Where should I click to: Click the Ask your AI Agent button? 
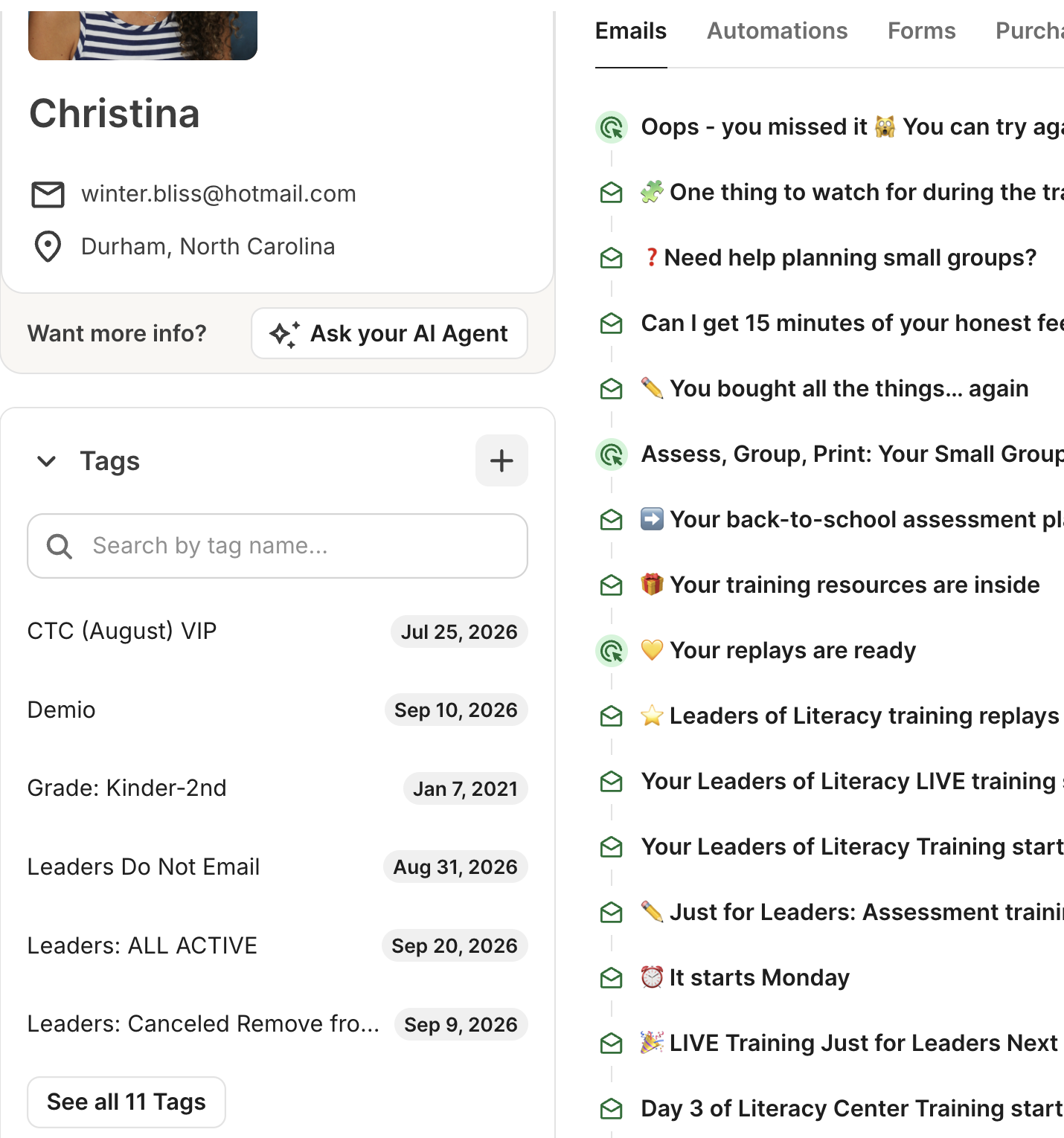tap(389, 333)
